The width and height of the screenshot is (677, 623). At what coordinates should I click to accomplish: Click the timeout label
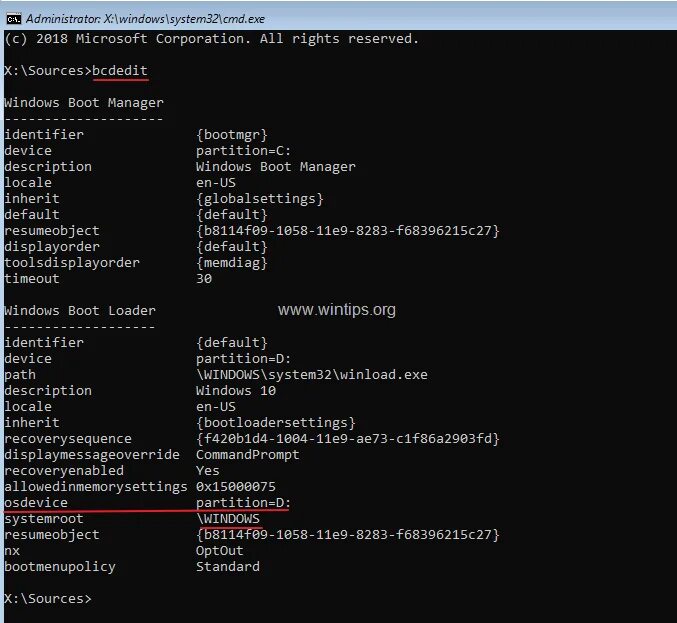32,278
